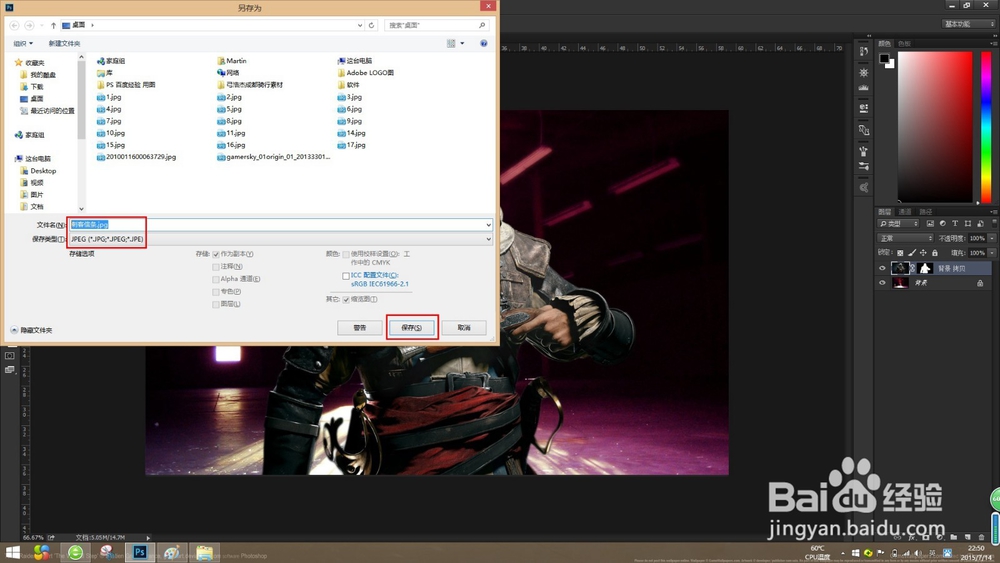Open the File Explorer folder icon on taskbar
Screen dimensions: 1000x563
[x=204, y=552]
